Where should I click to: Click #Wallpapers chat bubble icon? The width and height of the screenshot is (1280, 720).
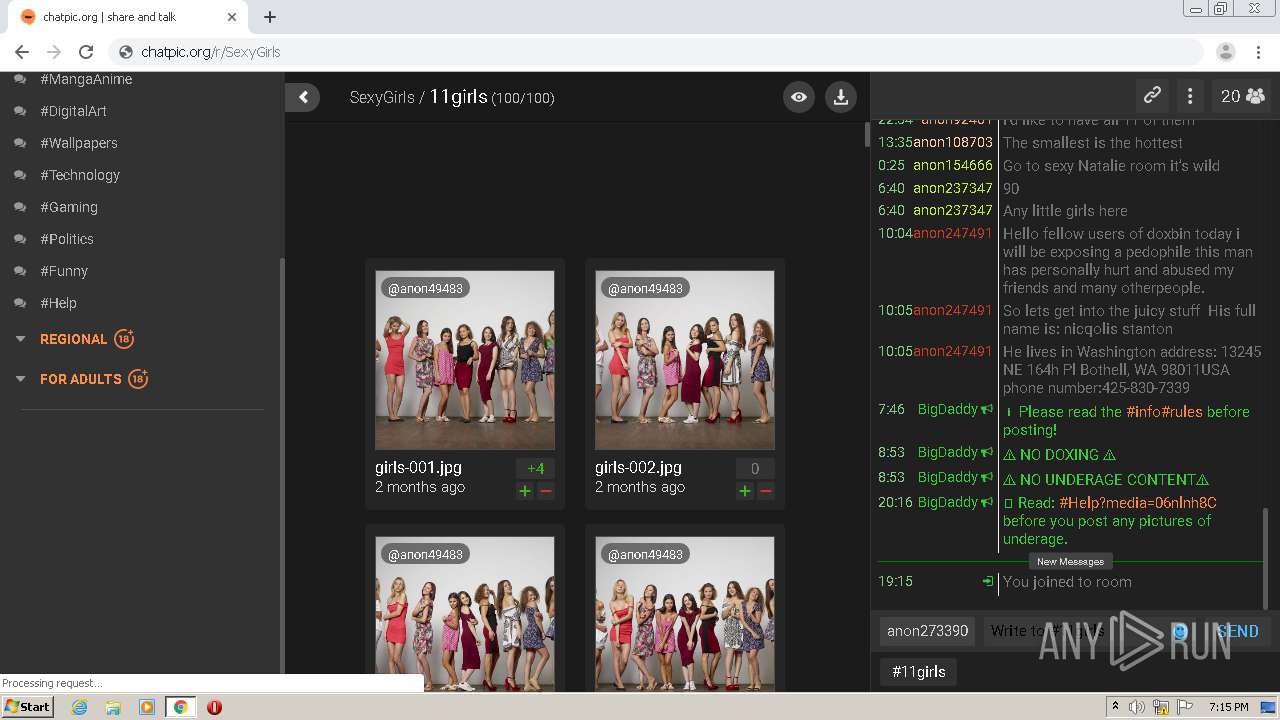[x=20, y=143]
